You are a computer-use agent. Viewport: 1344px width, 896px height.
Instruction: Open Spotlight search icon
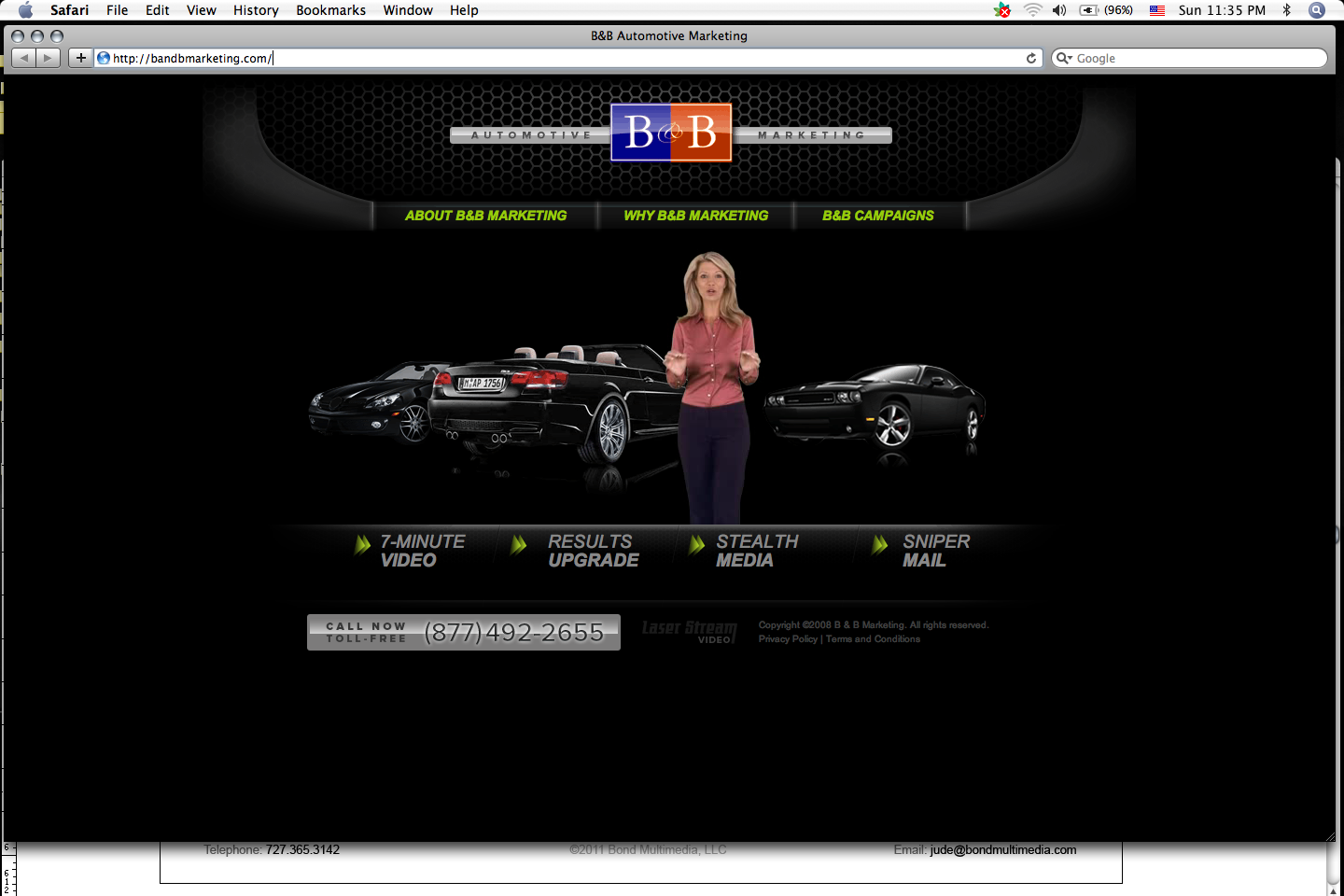pyautogui.click(x=1317, y=10)
